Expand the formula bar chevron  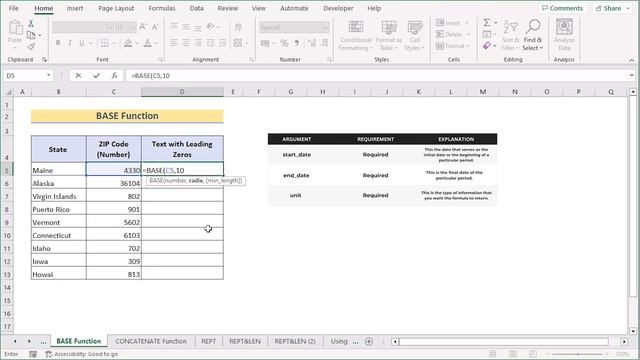tap(631, 76)
